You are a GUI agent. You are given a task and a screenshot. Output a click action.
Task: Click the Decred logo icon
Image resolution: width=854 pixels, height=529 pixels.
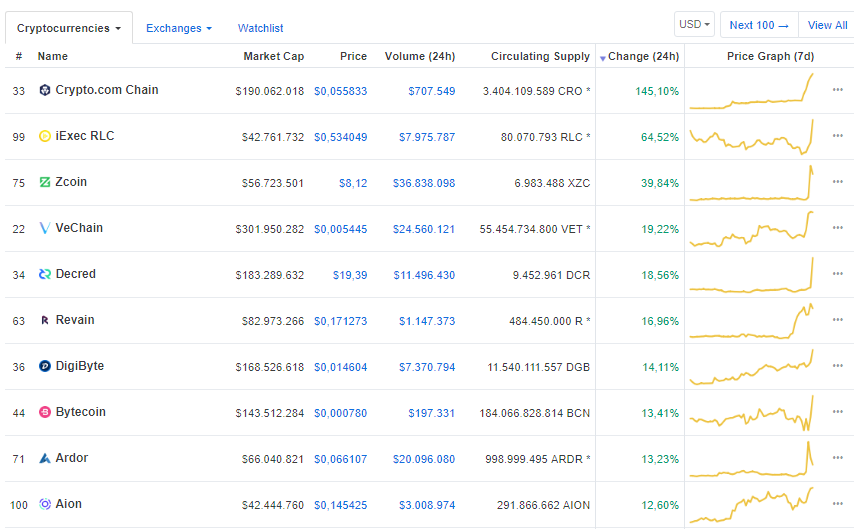45,274
